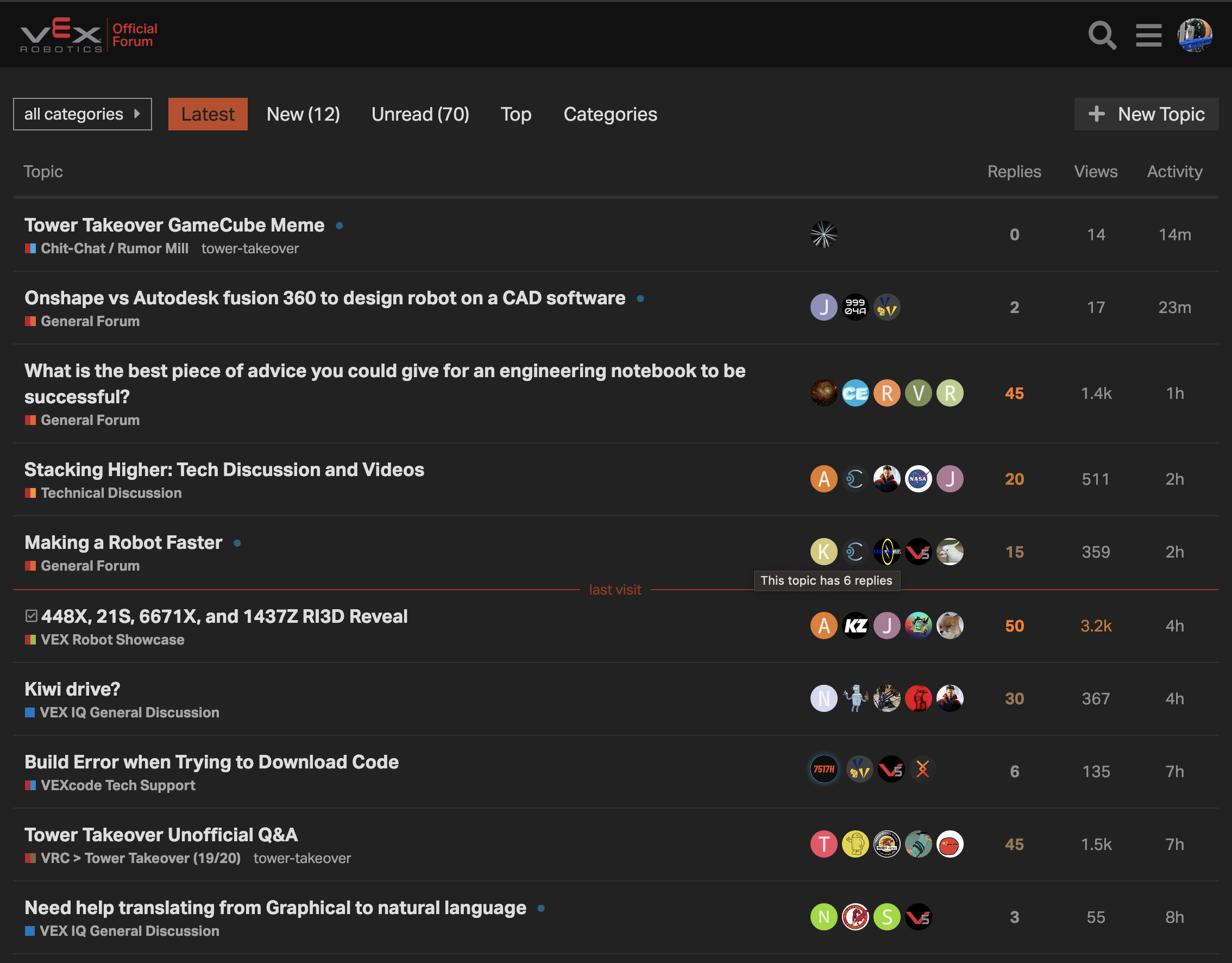
Task: Sort topics by the Activity column header
Action: tap(1174, 172)
